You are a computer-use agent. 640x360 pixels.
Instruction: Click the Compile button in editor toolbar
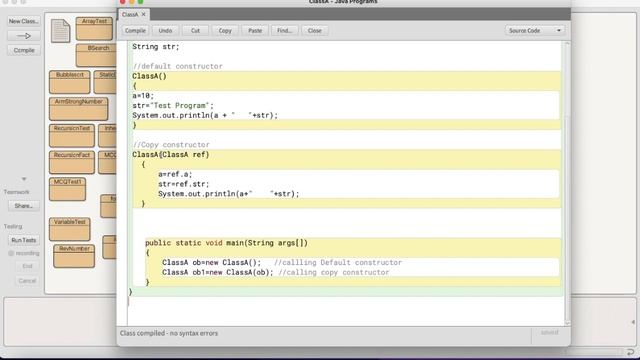[x=135, y=31]
